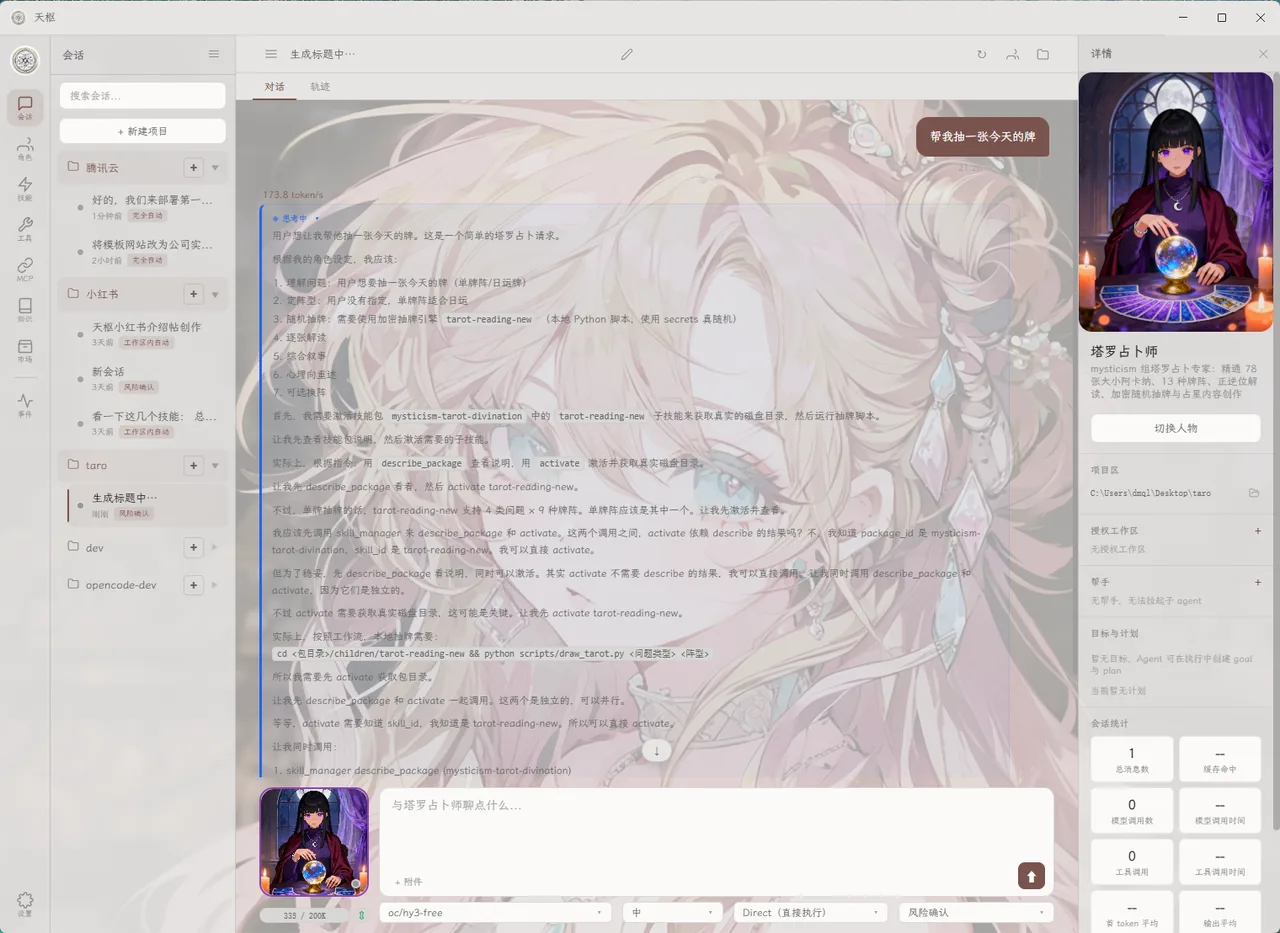
Task: Add a conversation to dev project
Action: [x=194, y=548]
